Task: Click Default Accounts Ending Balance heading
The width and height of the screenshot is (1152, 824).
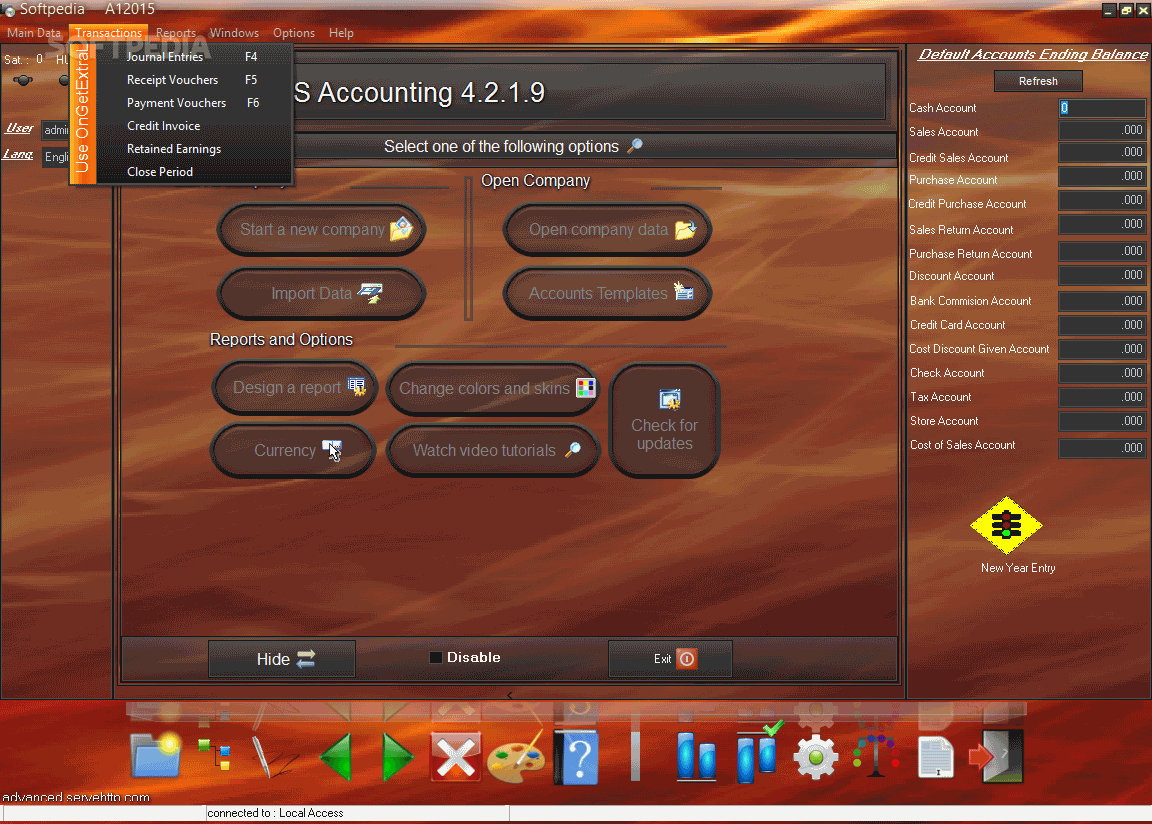Action: pyautogui.click(x=1033, y=54)
